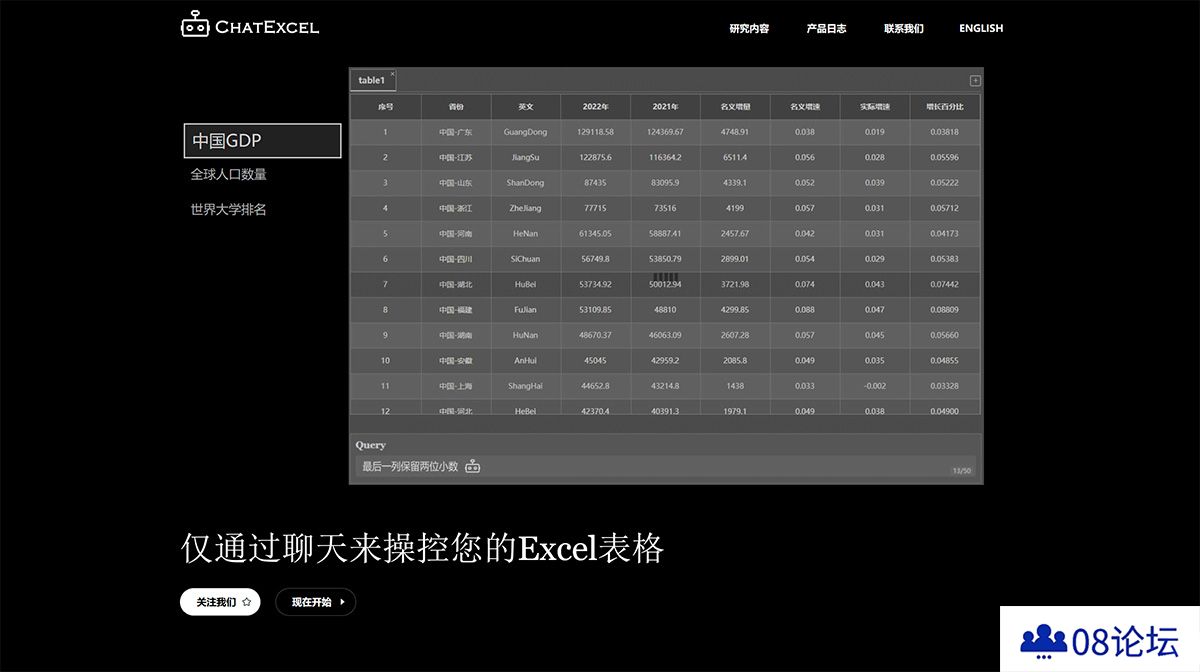Screen dimensions: 1200x672
Task: Select the 中国-上海 cell
Action: point(456,386)
